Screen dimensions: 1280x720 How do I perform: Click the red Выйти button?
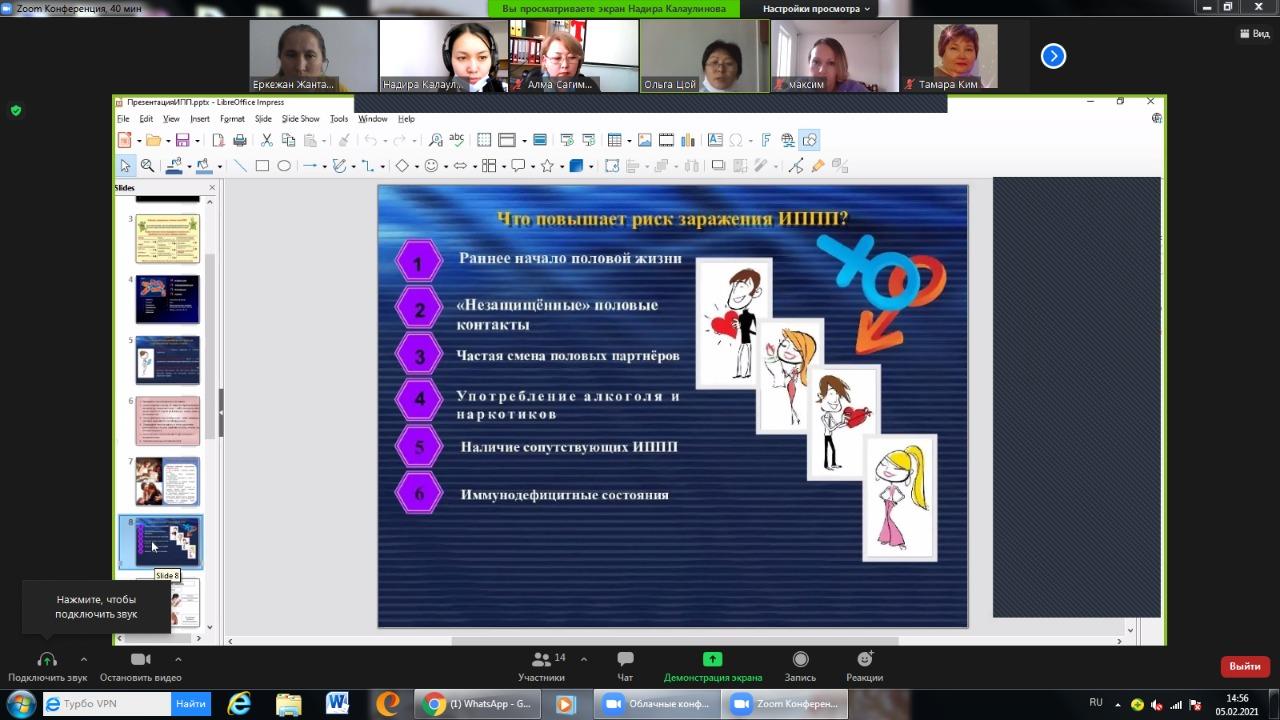pyautogui.click(x=1244, y=666)
